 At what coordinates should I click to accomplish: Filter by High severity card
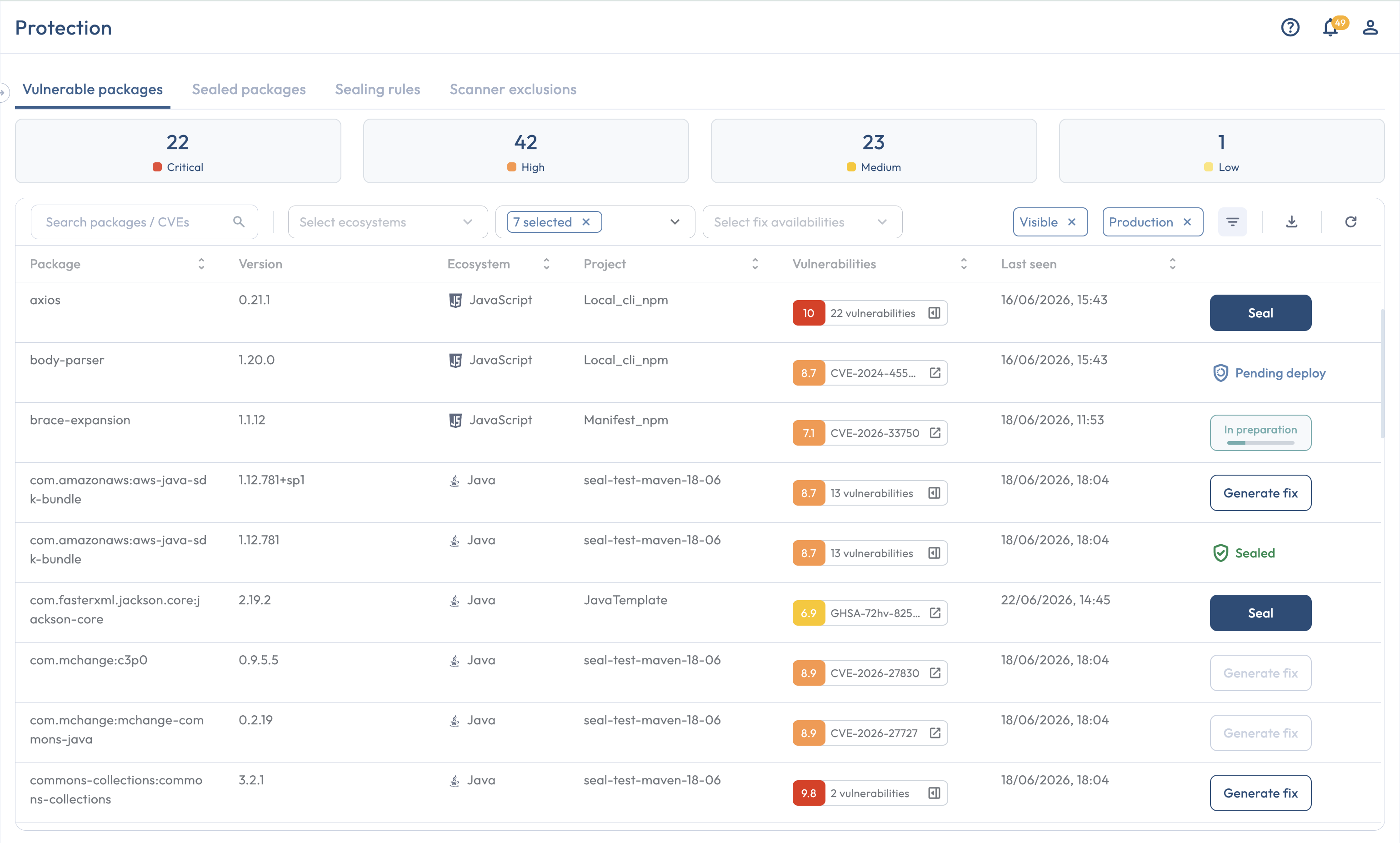point(526,151)
